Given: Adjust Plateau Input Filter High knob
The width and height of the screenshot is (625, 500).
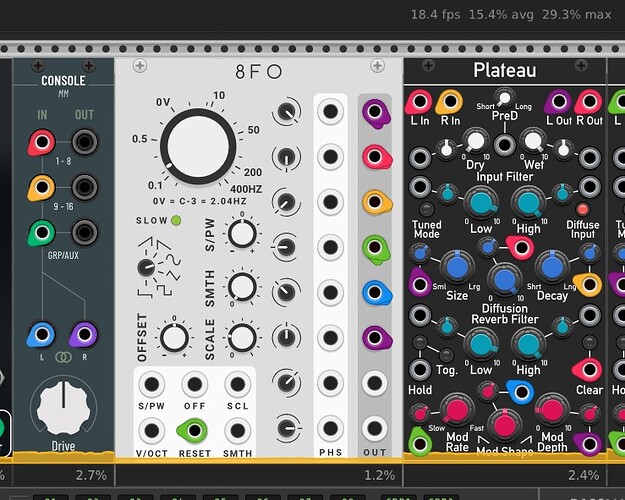Looking at the screenshot, I should [529, 203].
